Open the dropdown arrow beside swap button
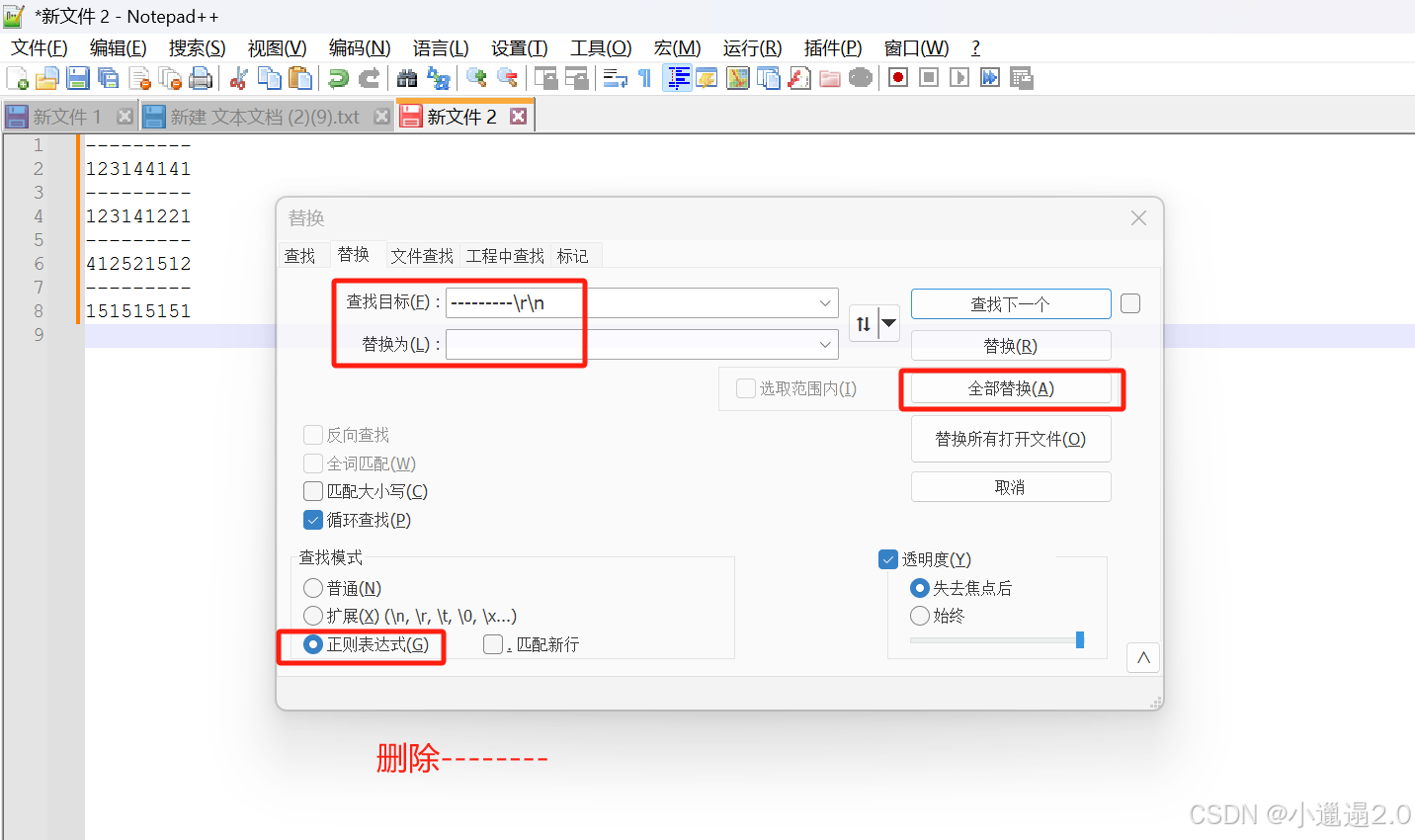 888,323
